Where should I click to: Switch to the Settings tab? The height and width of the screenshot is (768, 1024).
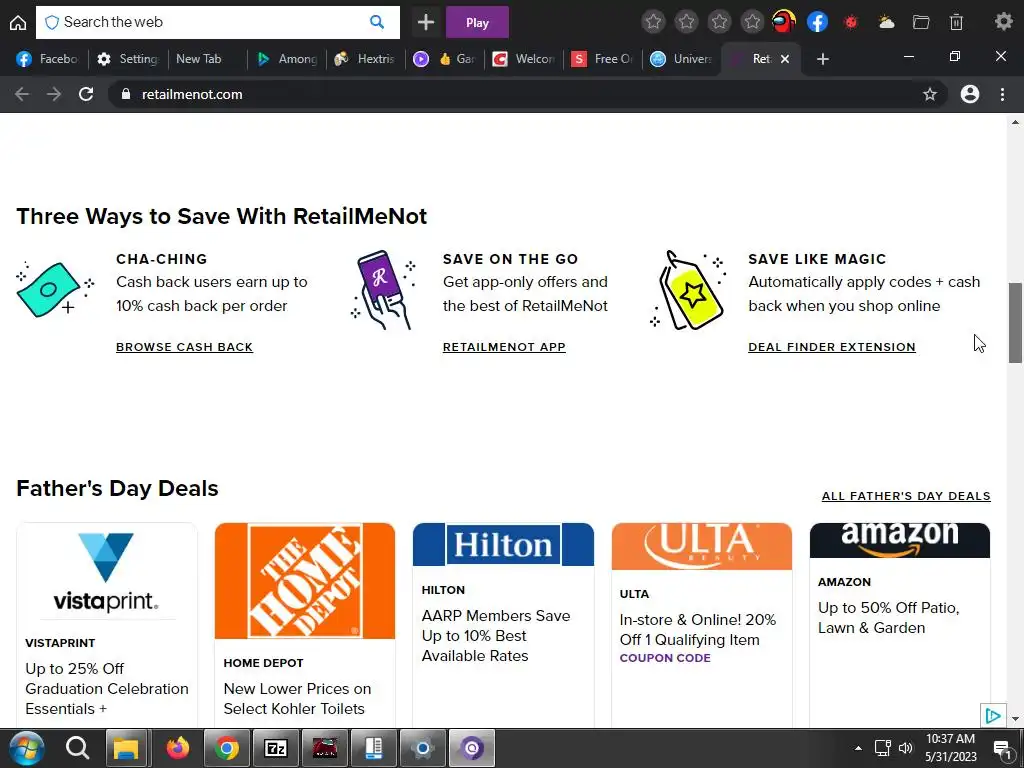(x=128, y=59)
